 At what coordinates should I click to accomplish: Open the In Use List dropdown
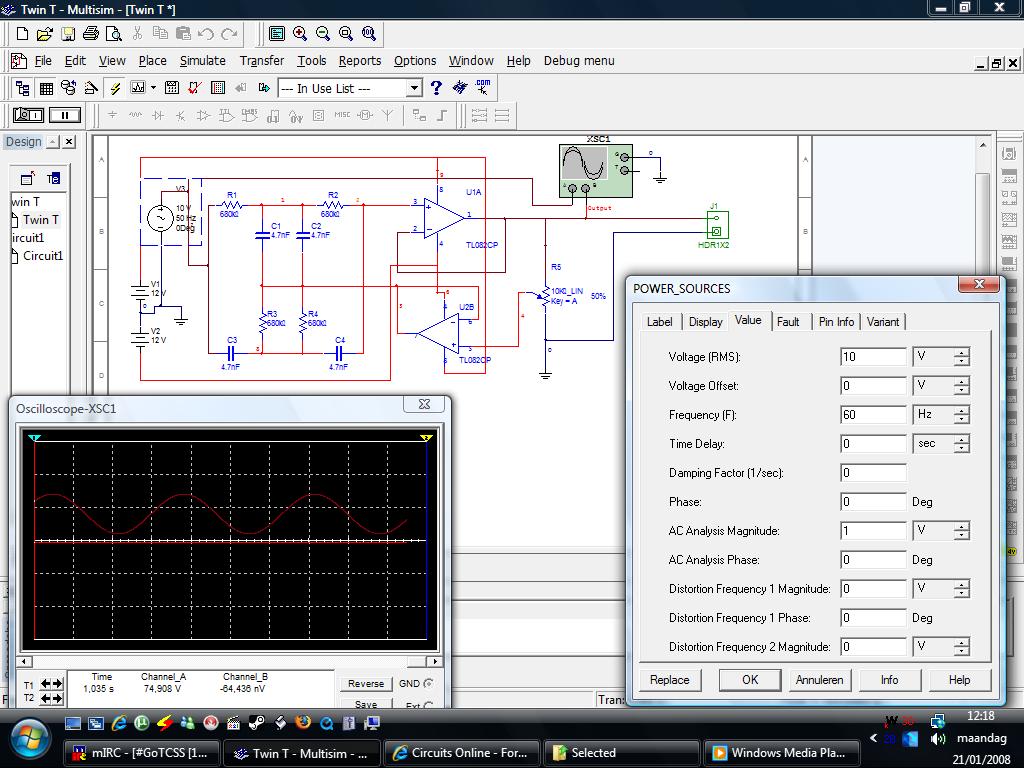pyautogui.click(x=414, y=88)
